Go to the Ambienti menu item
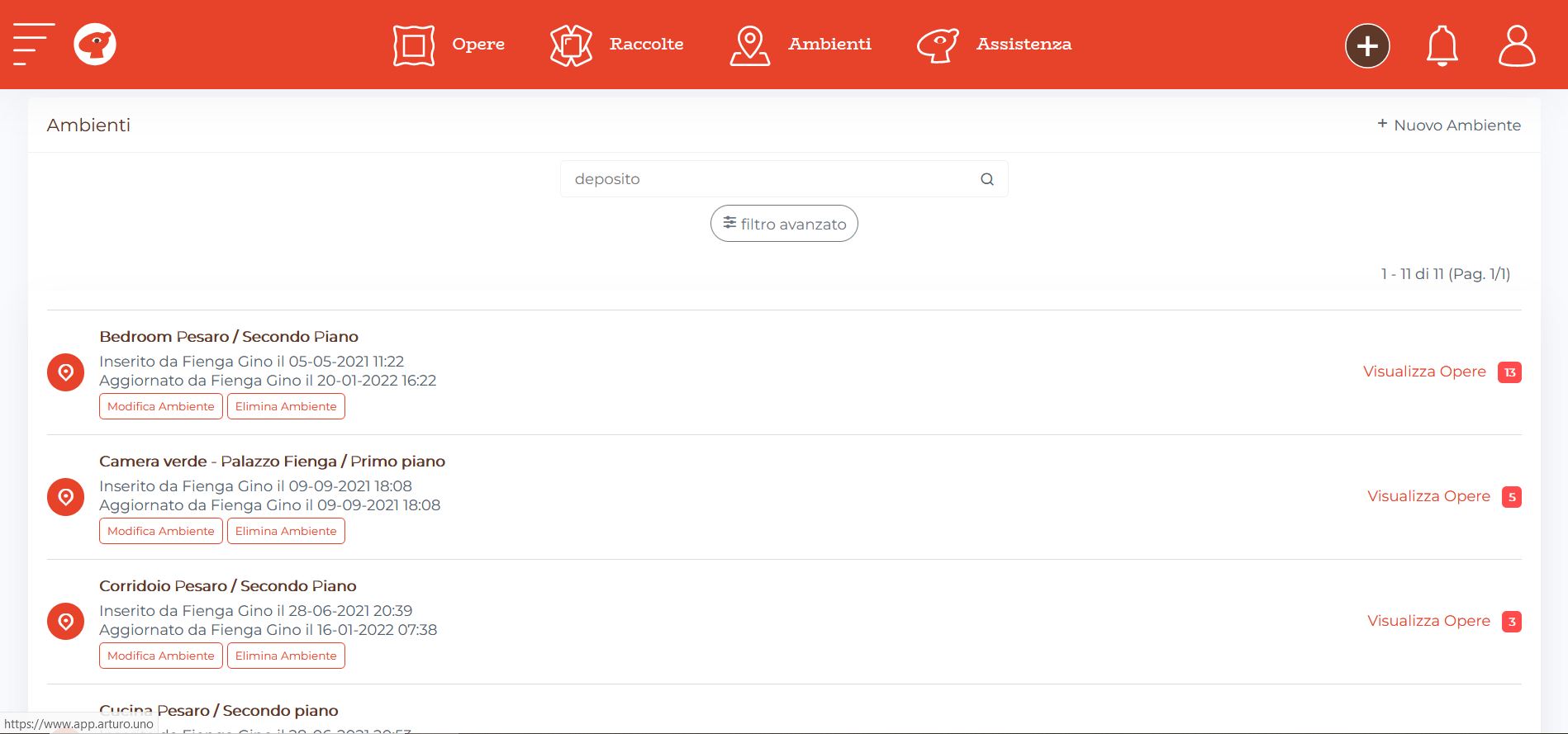Screen dimensions: 1568x734 coord(800,45)
